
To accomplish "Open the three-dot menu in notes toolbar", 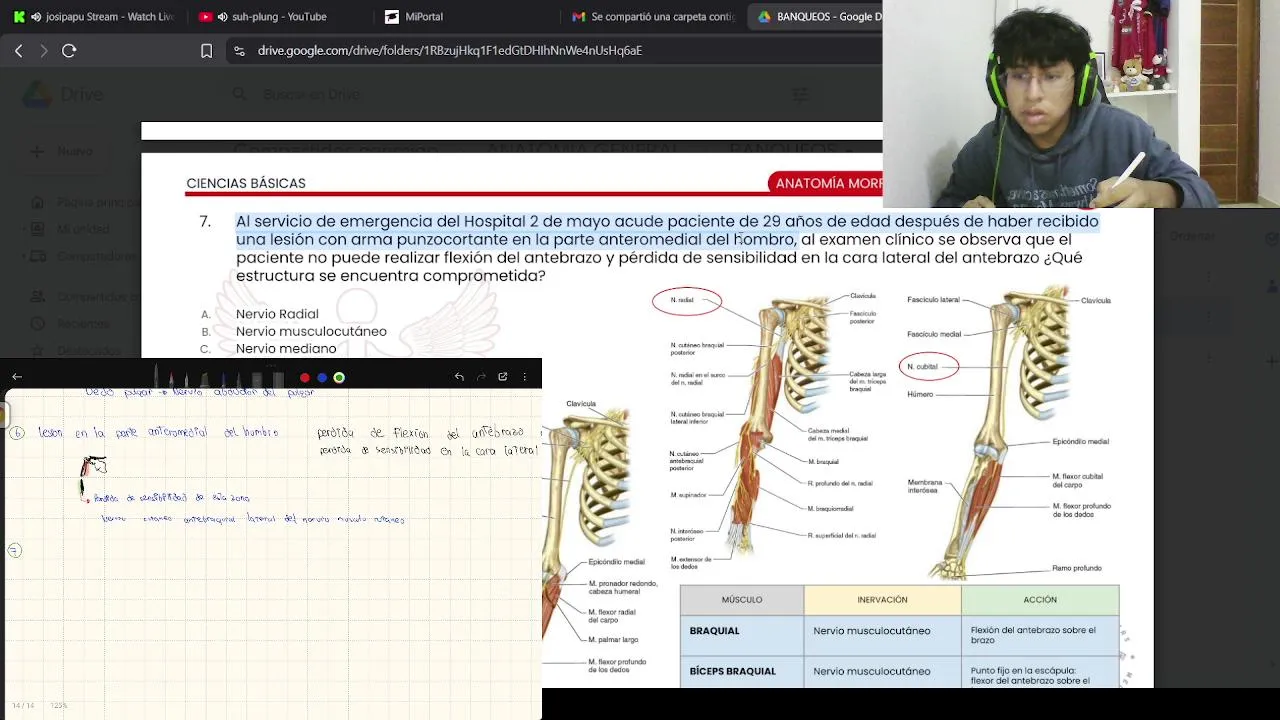I will 524,377.
